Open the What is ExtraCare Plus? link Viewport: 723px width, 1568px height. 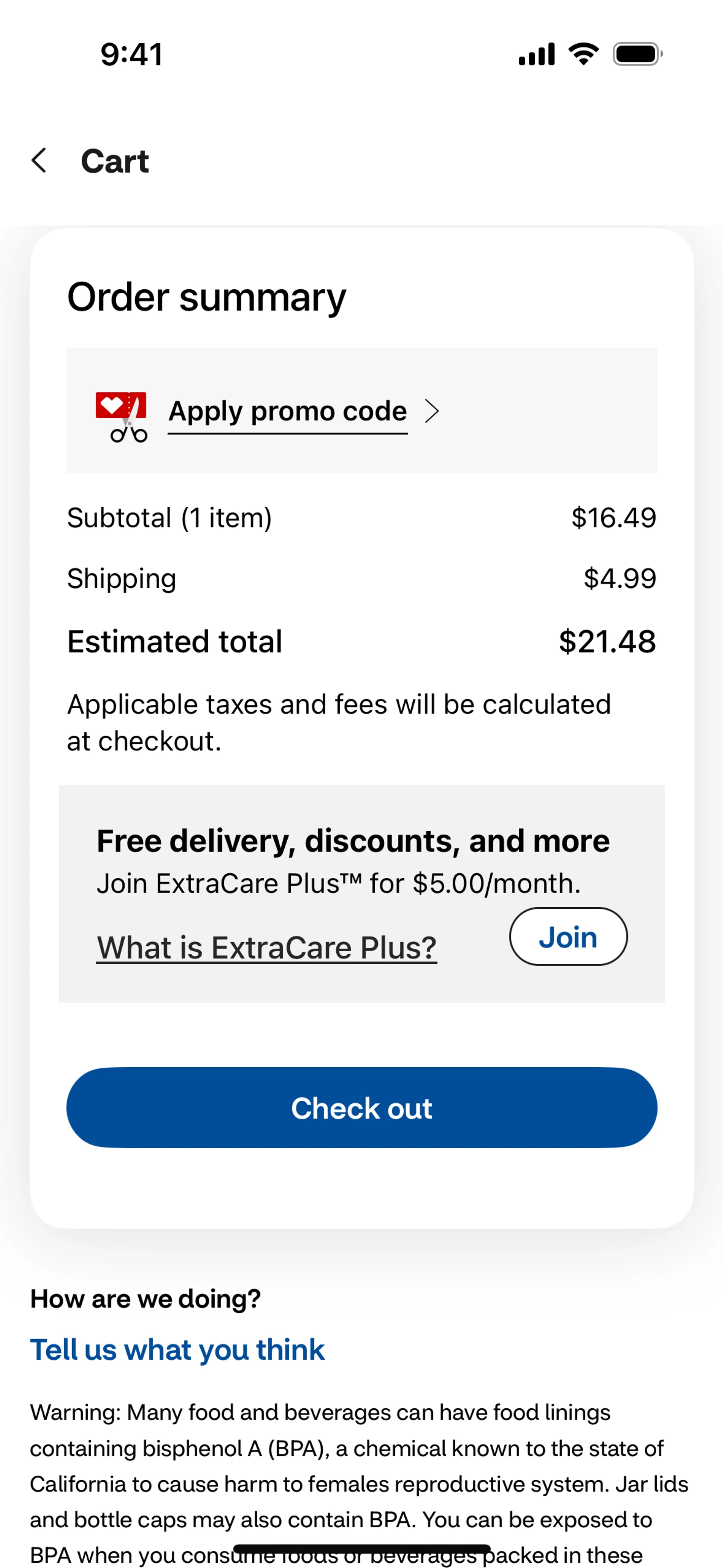pyautogui.click(x=267, y=948)
